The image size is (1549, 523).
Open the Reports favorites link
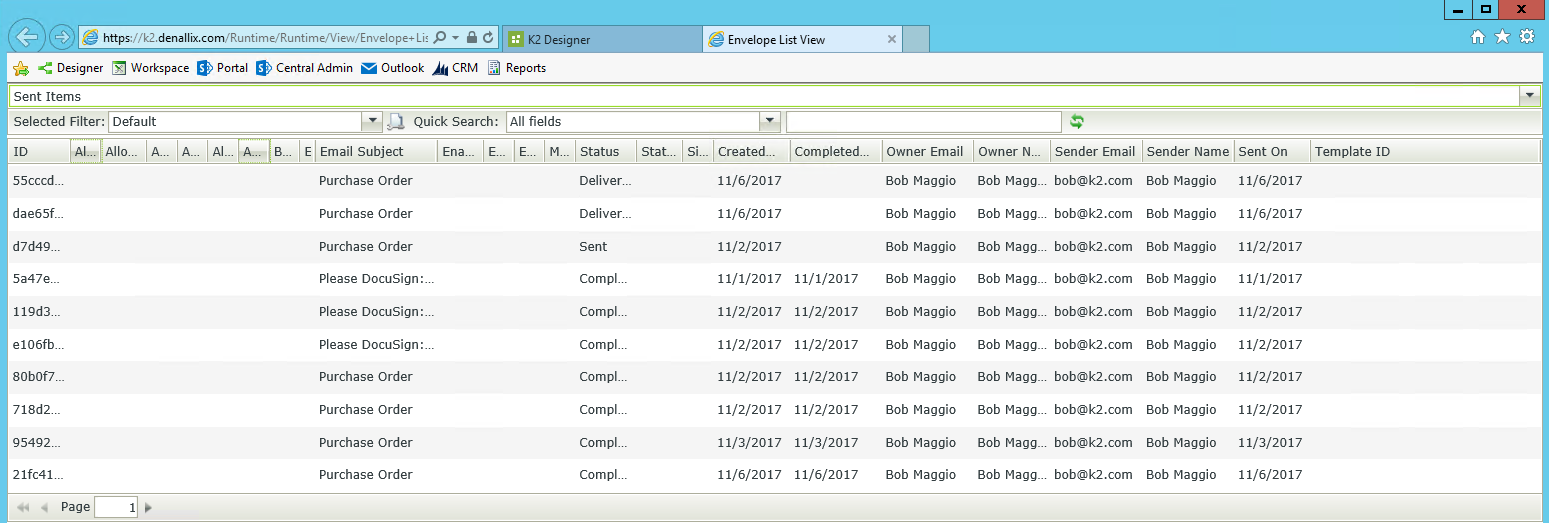[x=516, y=68]
